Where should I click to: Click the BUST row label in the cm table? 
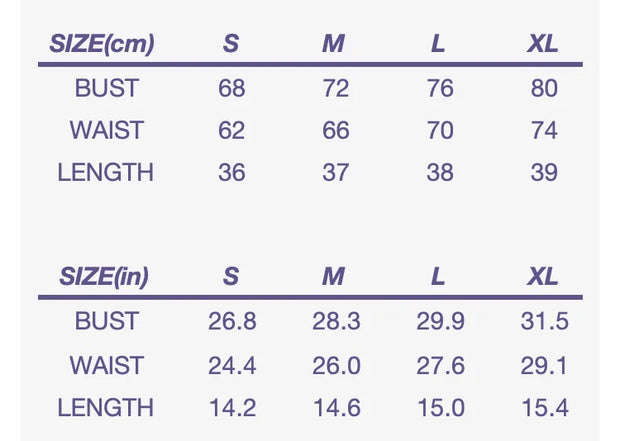click(106, 88)
